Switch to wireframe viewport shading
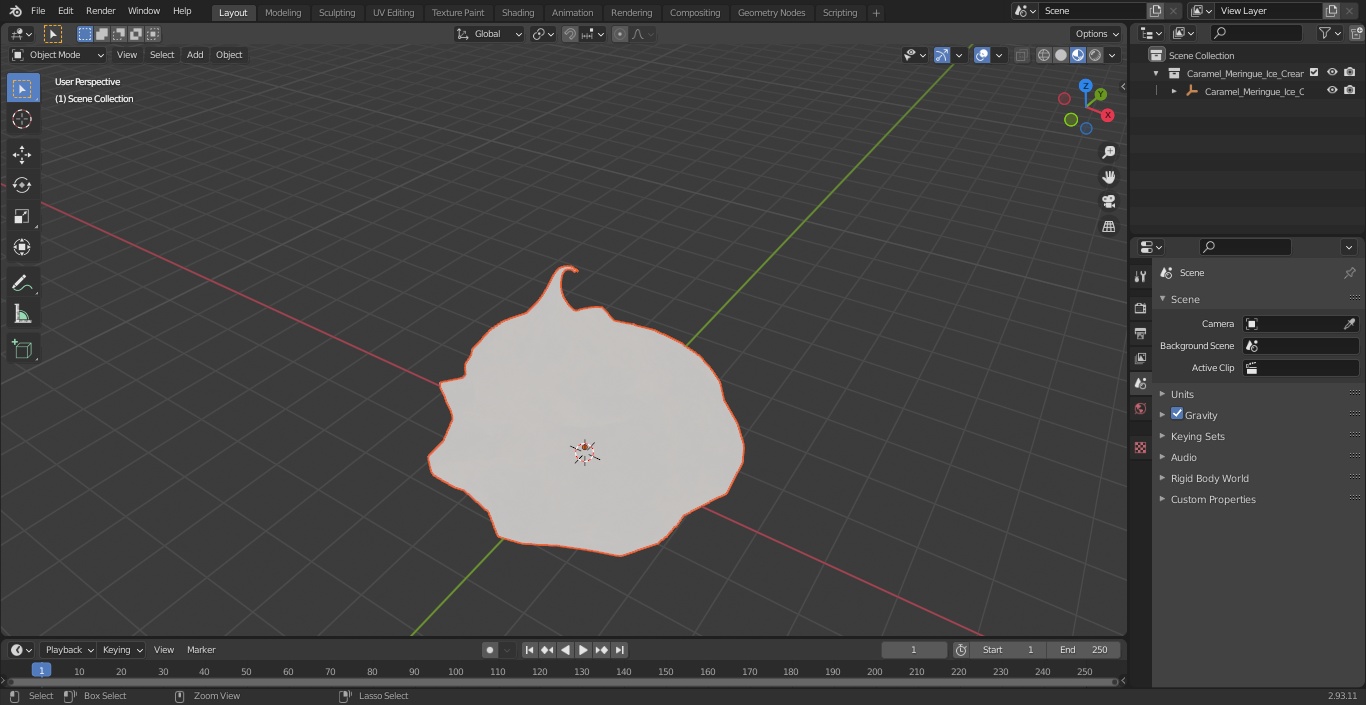 click(1044, 55)
